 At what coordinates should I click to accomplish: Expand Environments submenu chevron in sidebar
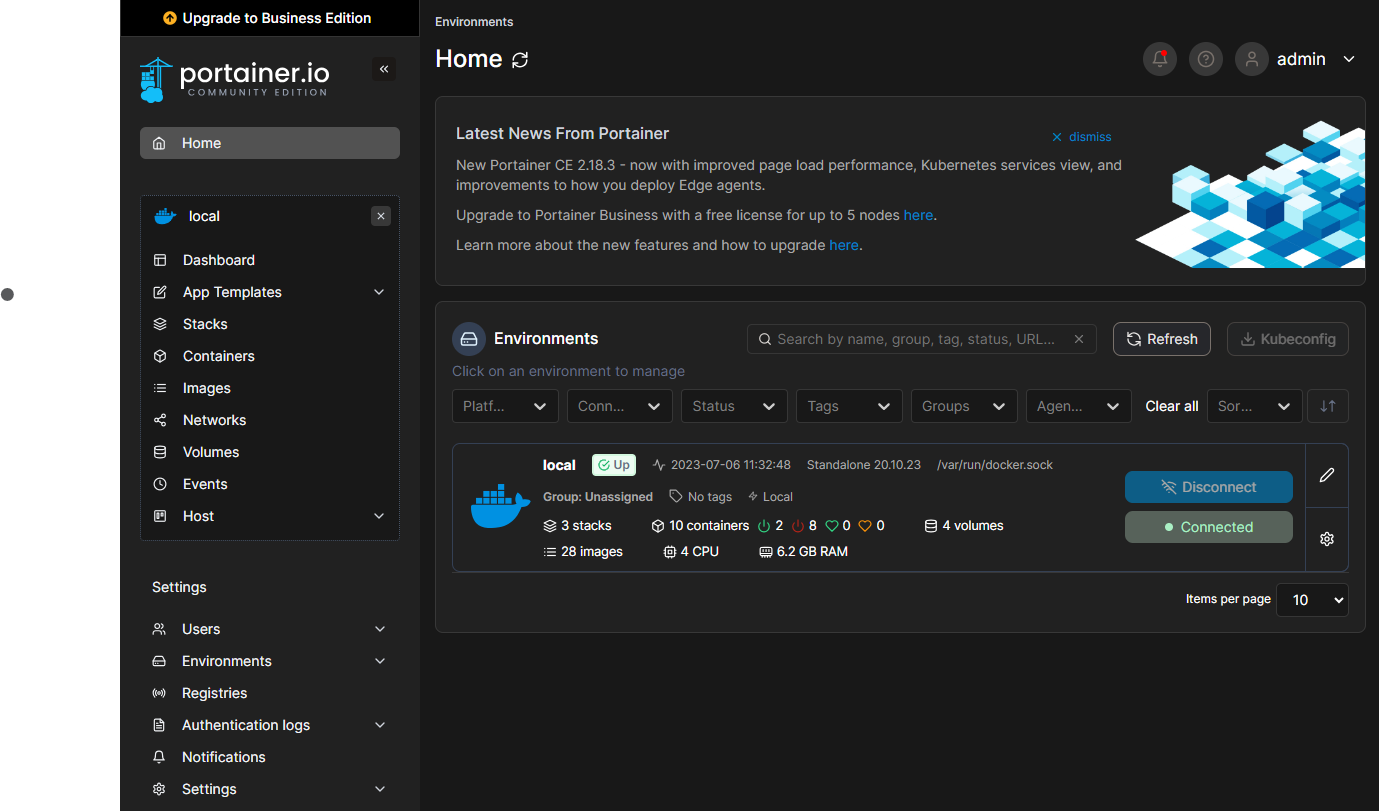click(x=380, y=661)
